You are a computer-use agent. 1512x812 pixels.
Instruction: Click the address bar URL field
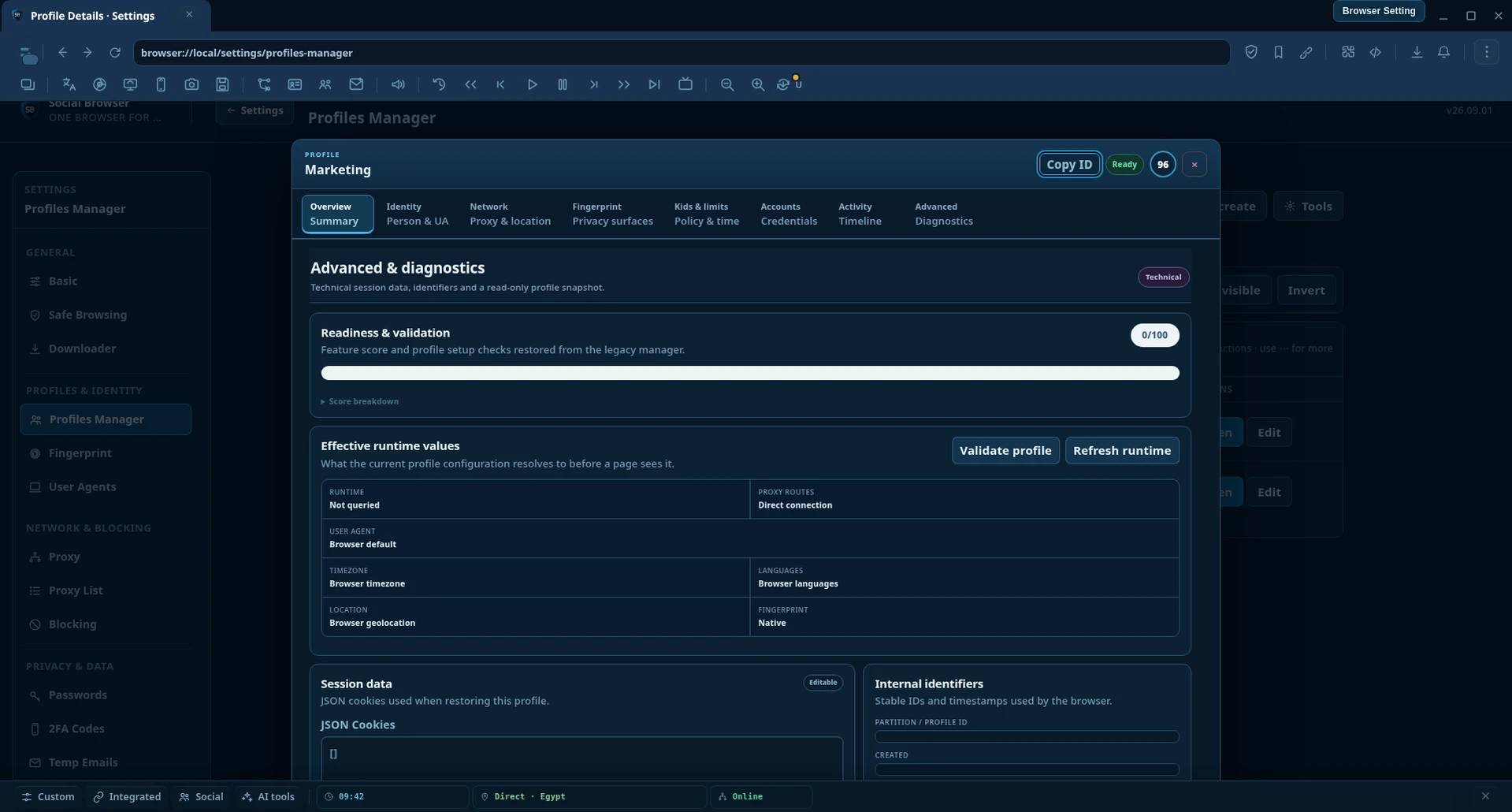682,52
